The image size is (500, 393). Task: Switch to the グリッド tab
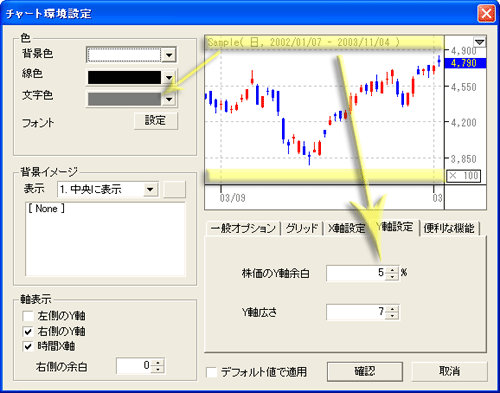(x=302, y=228)
